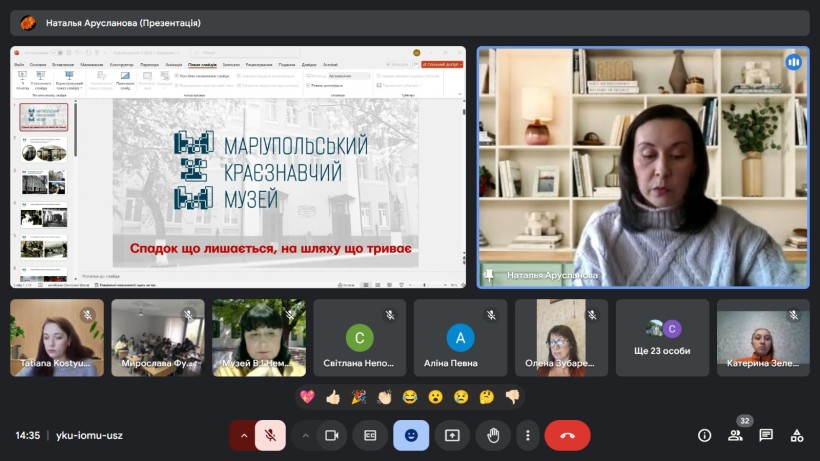The image size is (820, 461).
Task: Select slide 4 thumbnail in PowerPoint panel
Action: click(44, 214)
